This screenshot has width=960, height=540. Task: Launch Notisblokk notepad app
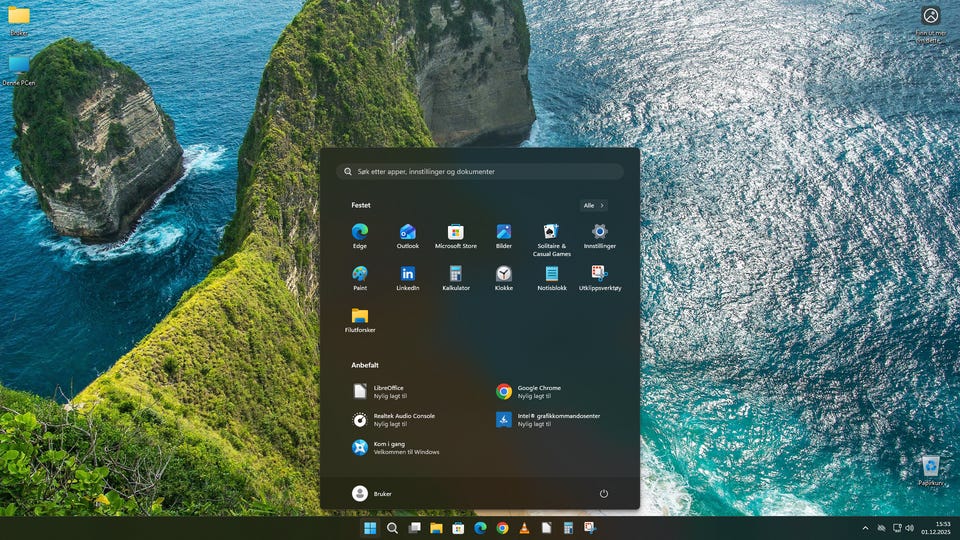click(552, 278)
